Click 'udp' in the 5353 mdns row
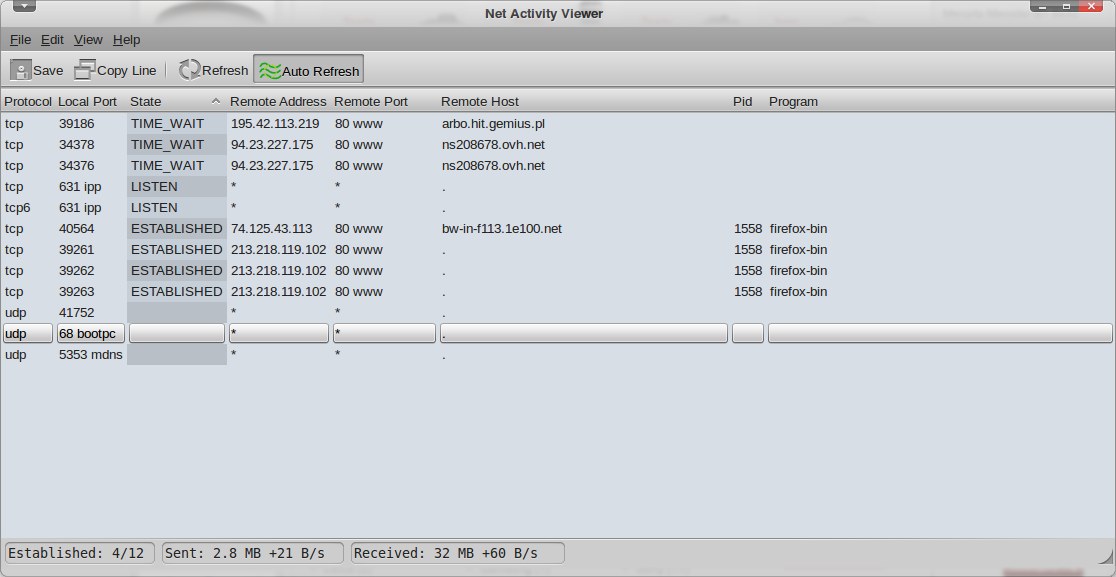The height and width of the screenshot is (577, 1116). click(x=16, y=354)
